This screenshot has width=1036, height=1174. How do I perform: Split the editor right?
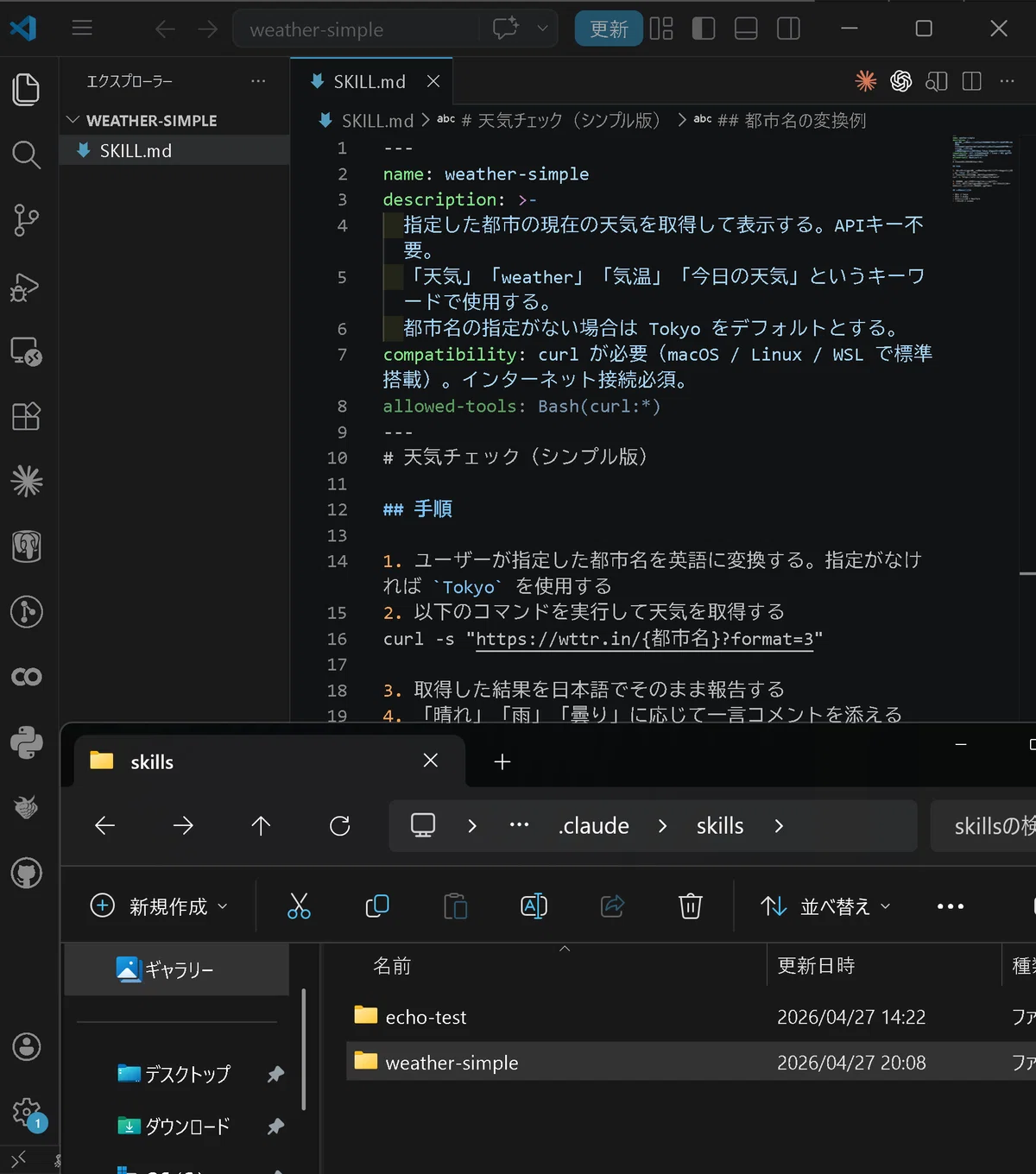(x=971, y=81)
